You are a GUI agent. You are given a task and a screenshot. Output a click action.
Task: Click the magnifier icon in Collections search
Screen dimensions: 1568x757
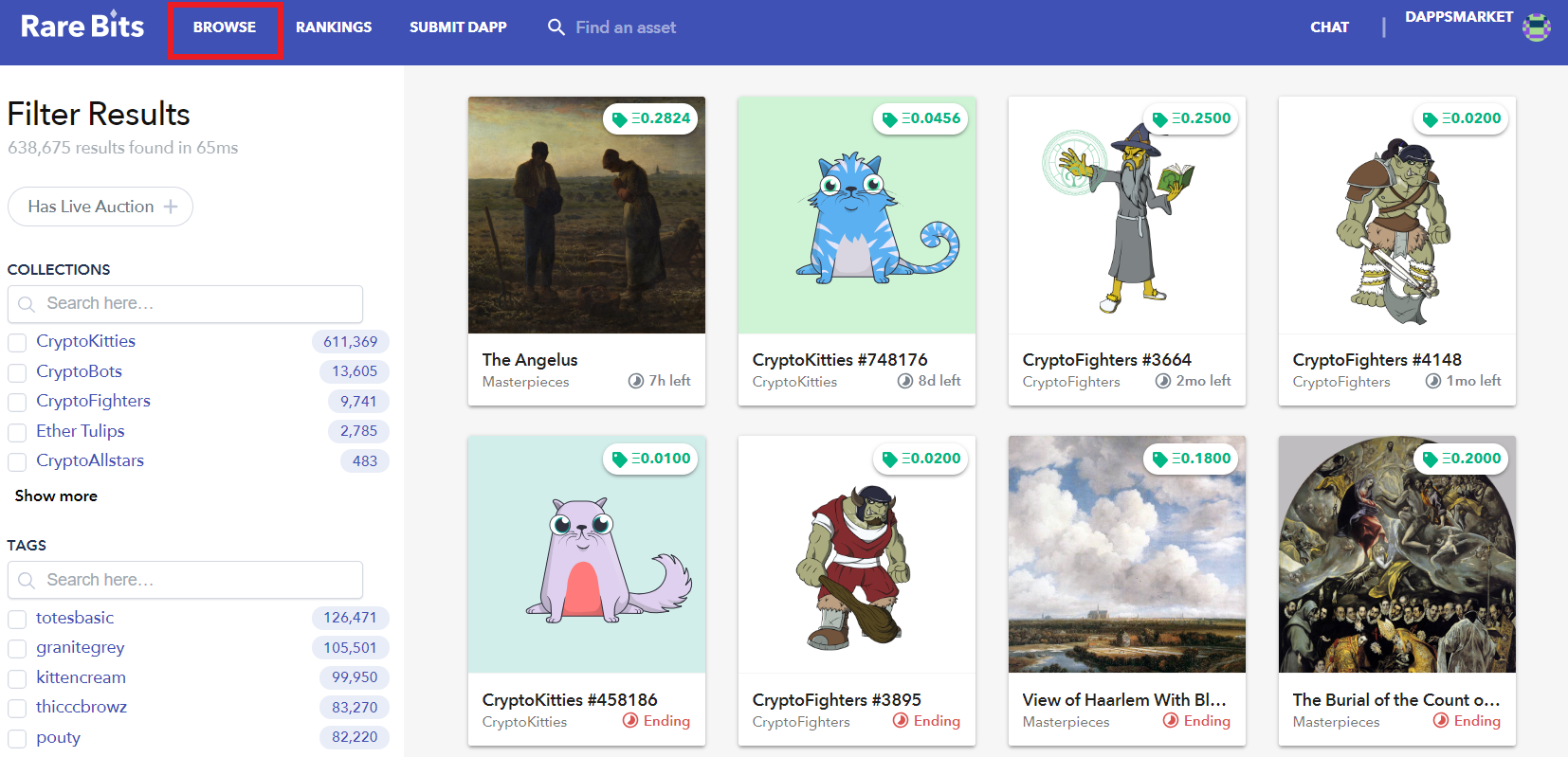[x=27, y=304]
